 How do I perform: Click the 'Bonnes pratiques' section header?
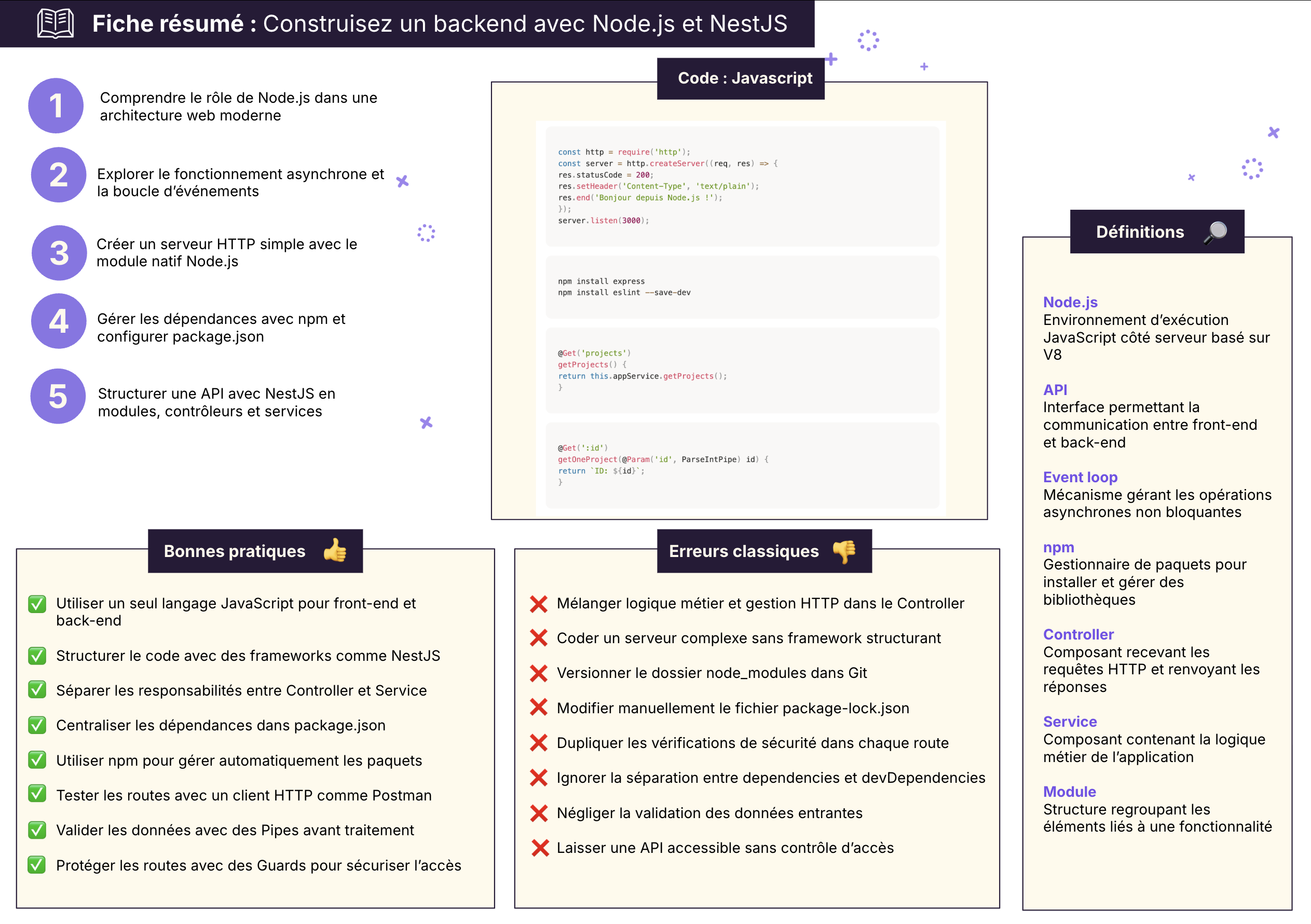(x=255, y=551)
